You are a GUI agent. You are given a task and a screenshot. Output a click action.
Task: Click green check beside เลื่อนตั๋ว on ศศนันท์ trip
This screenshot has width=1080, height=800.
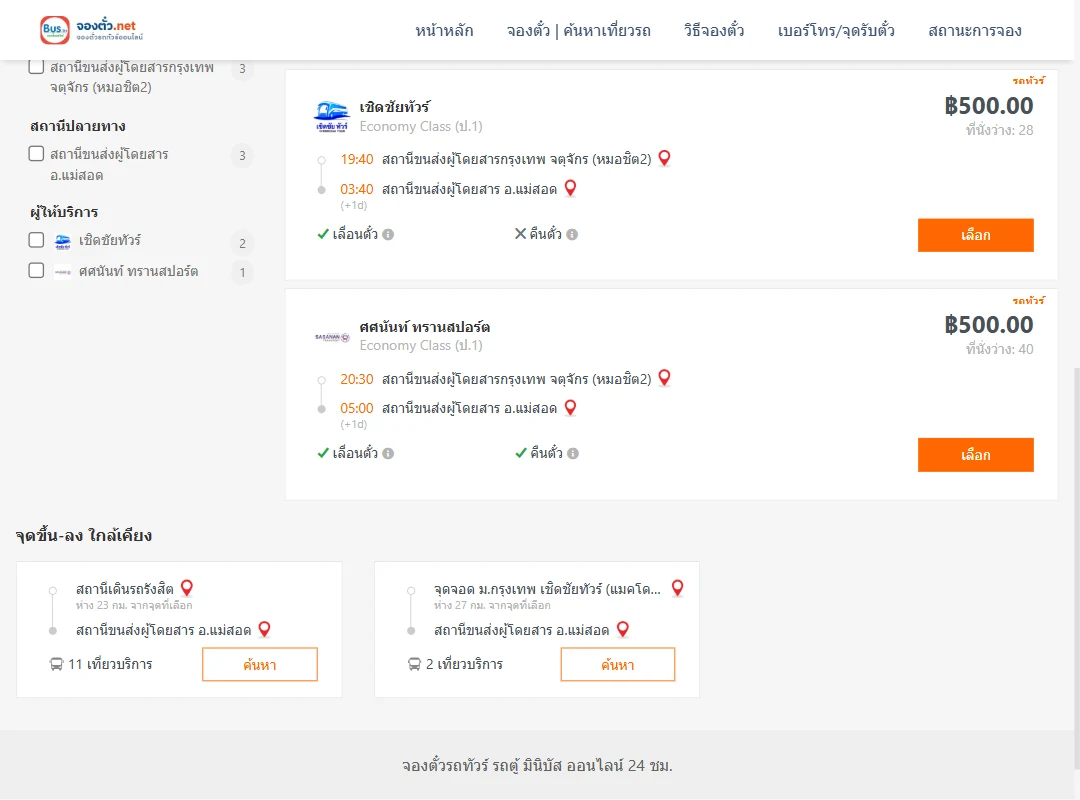323,453
